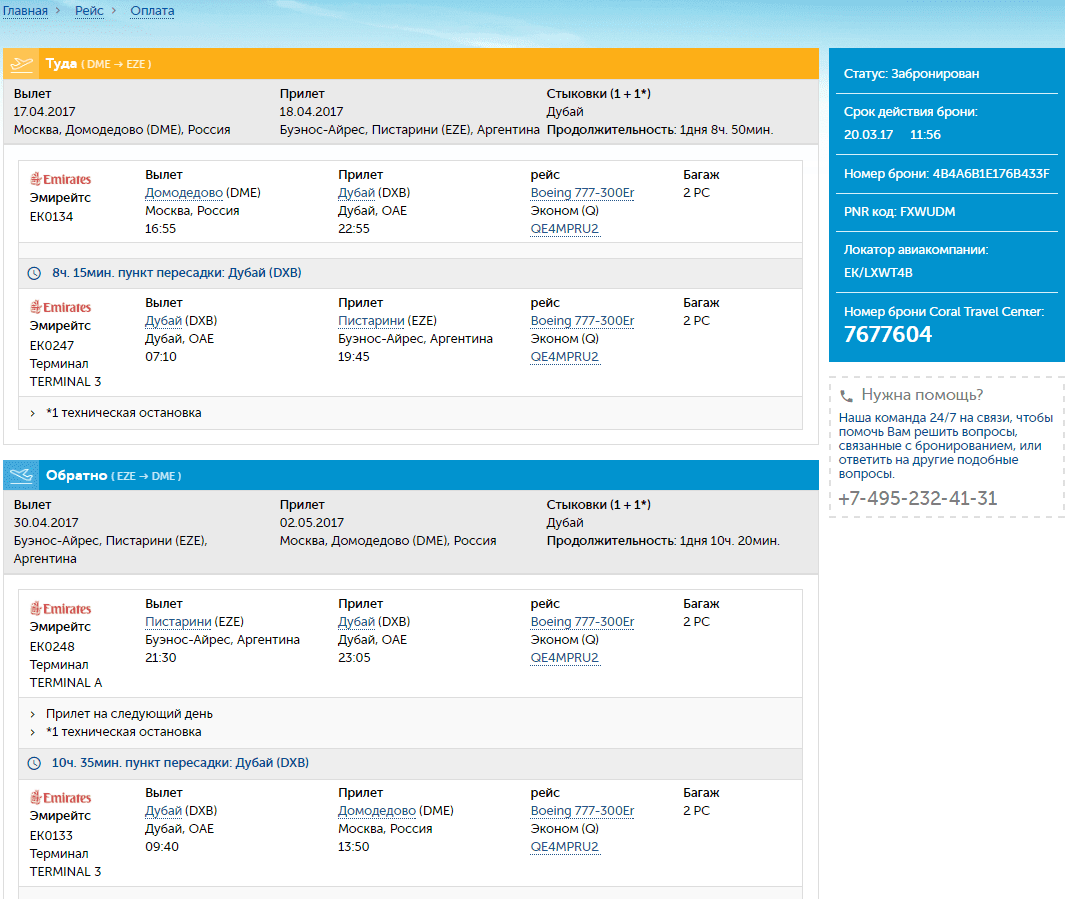The width and height of the screenshot is (1065, 899).
Task: Click Coral Travel booking number 7677604
Action: [888, 334]
